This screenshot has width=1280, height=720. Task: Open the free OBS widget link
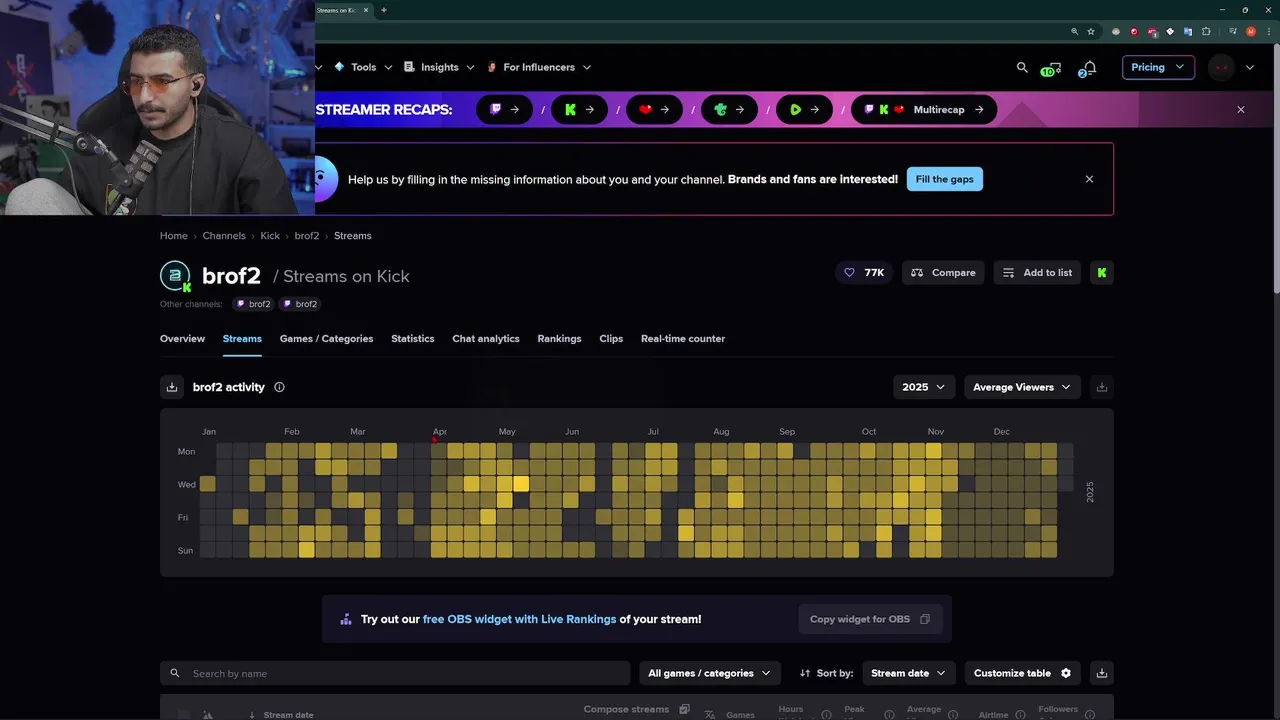pos(520,619)
